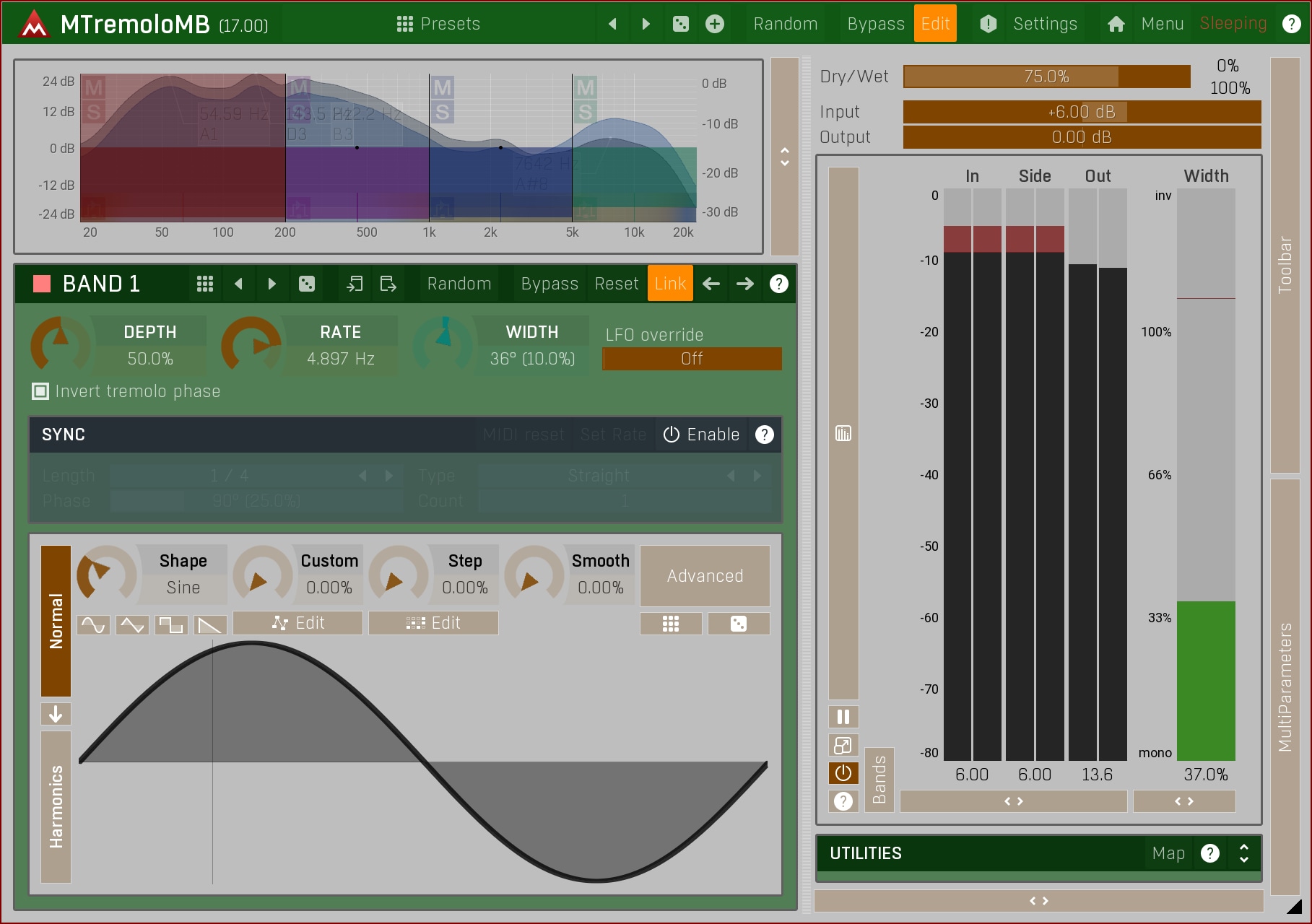This screenshot has width=1312, height=924.
Task: Pause the level meters
Action: [843, 717]
